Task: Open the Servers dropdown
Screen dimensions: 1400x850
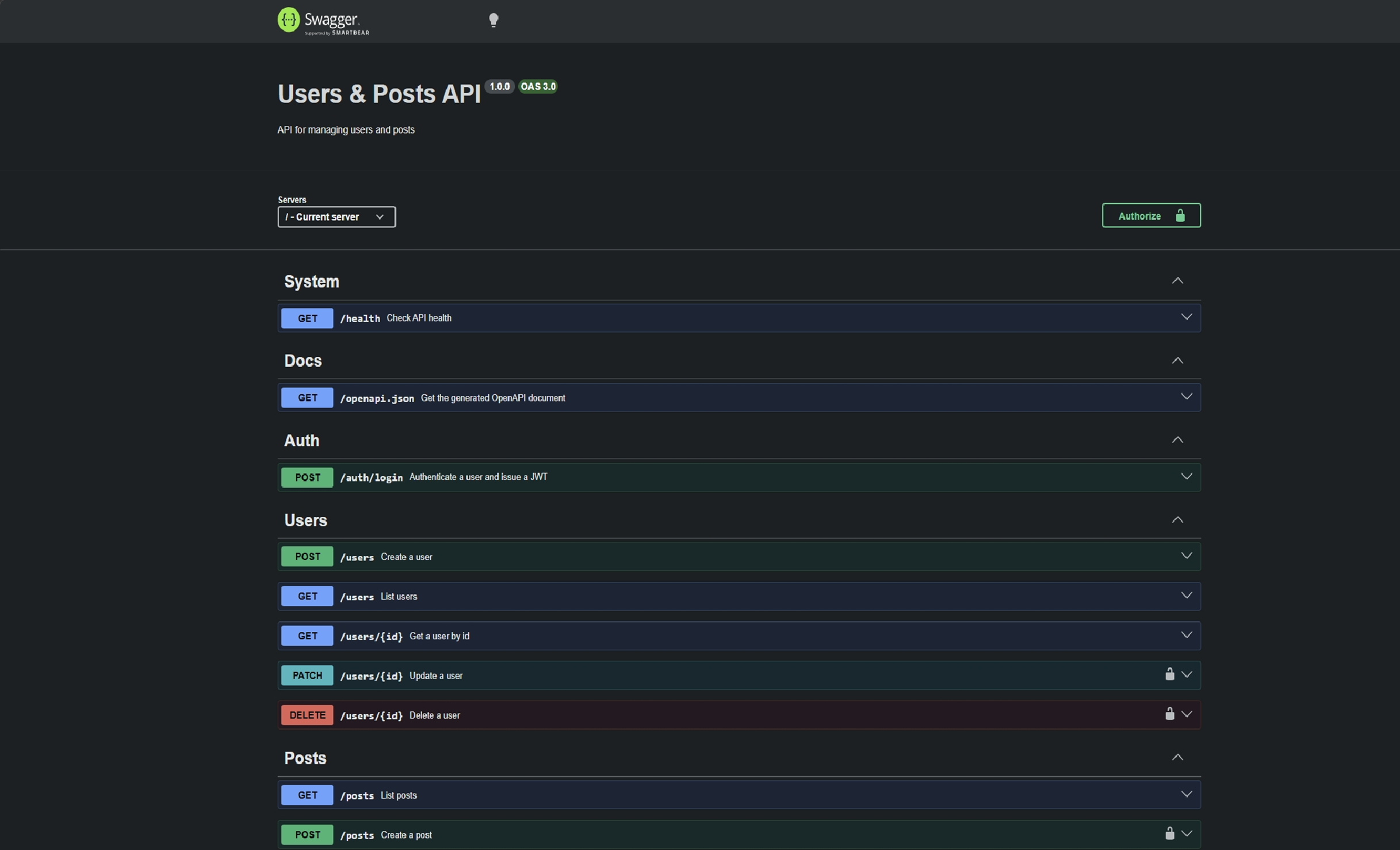Action: [x=336, y=217]
